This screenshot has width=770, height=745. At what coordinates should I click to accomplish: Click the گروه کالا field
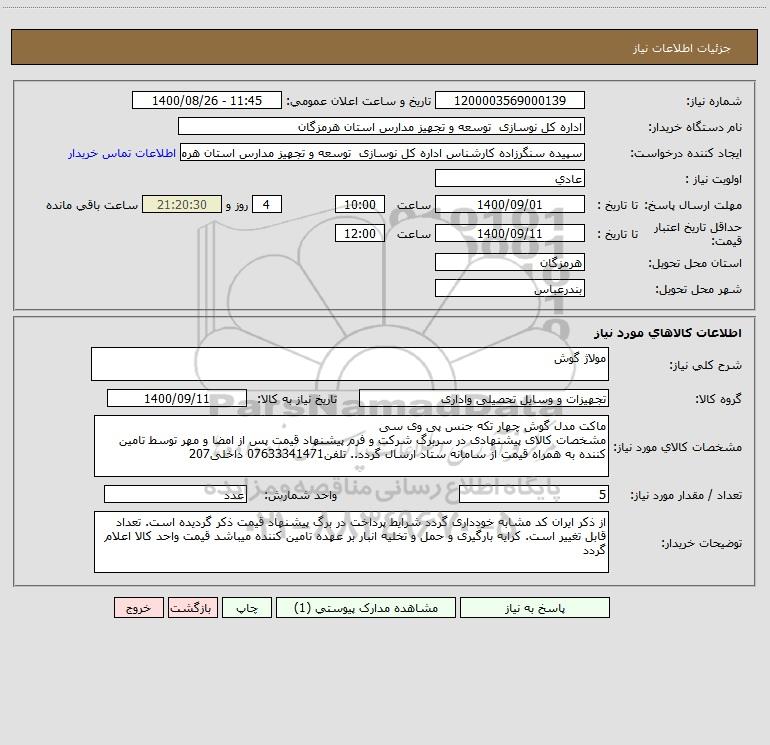(x=484, y=398)
